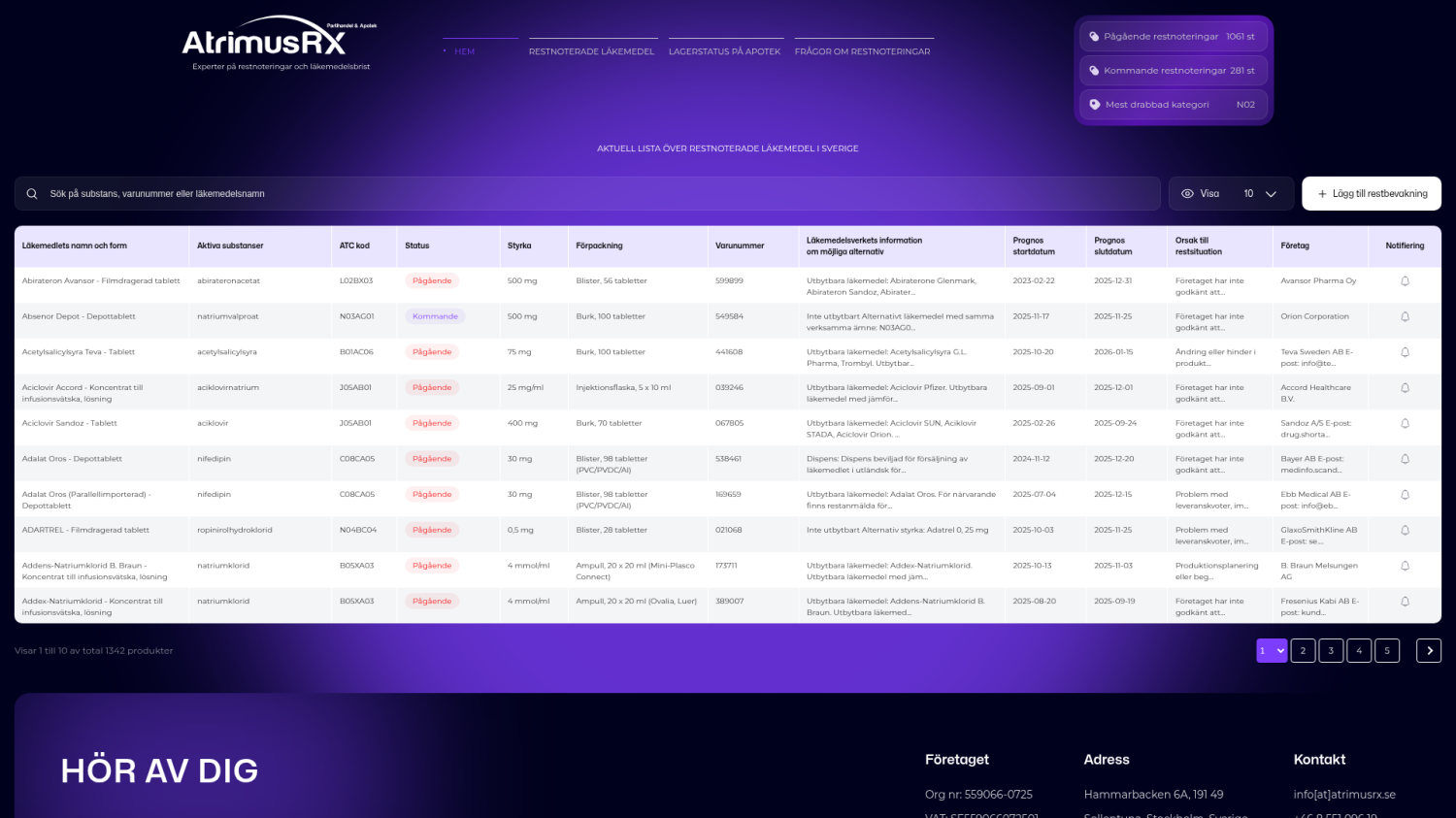Screen dimensions: 1456x818
Task: Open the Visa rows-per-page dropdown
Action: pos(1259,194)
